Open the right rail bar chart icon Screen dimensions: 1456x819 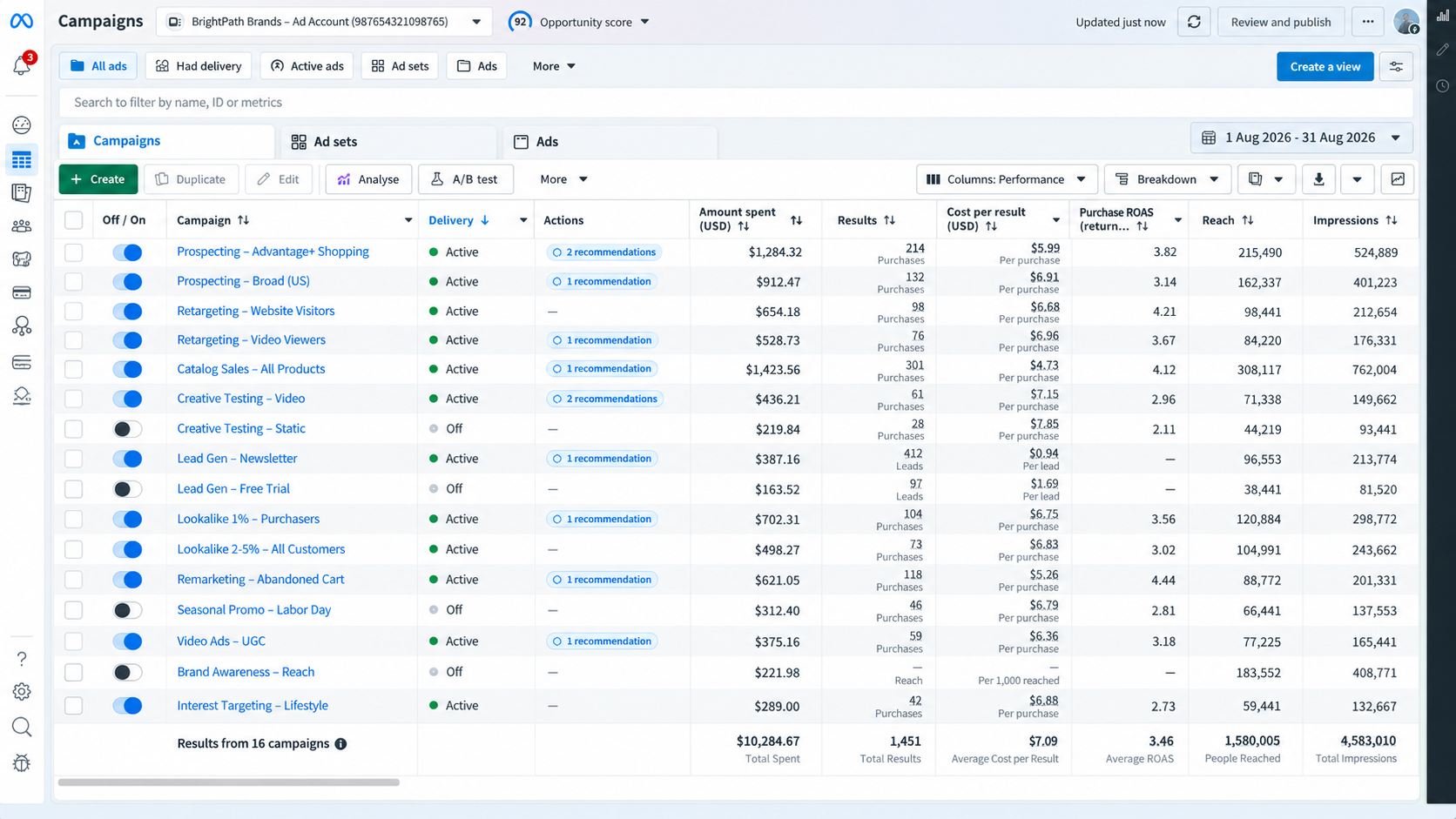pyautogui.click(x=1443, y=16)
